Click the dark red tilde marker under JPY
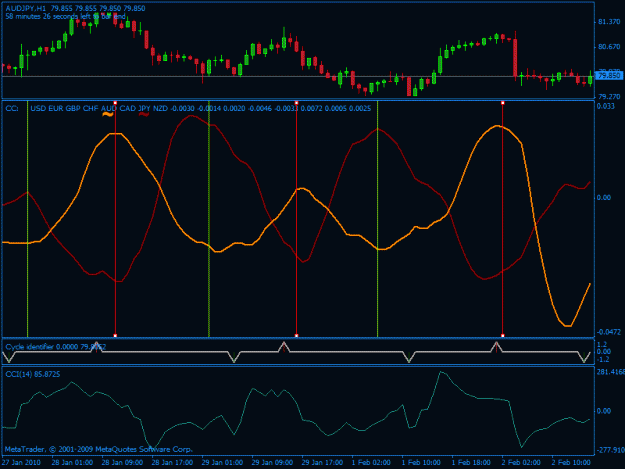 144,114
